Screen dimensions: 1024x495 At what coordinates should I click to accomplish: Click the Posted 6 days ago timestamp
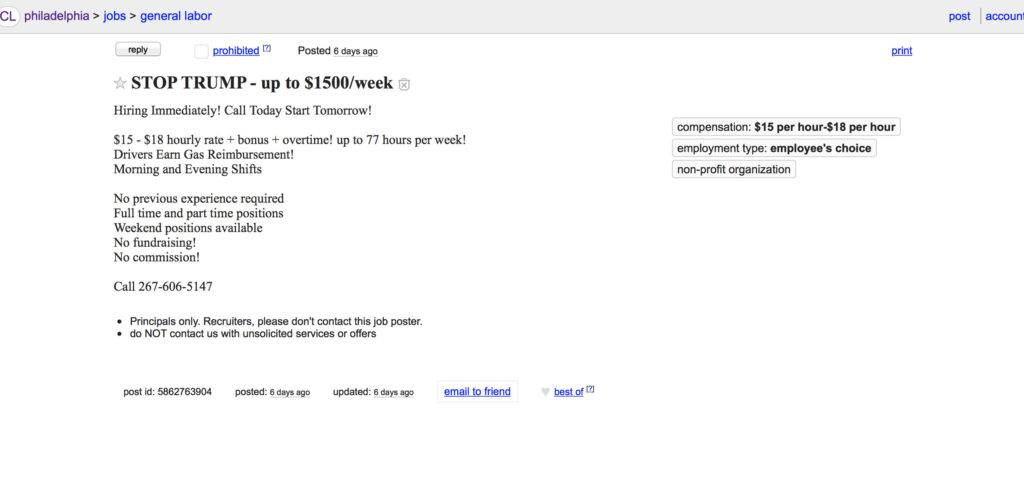pos(355,52)
